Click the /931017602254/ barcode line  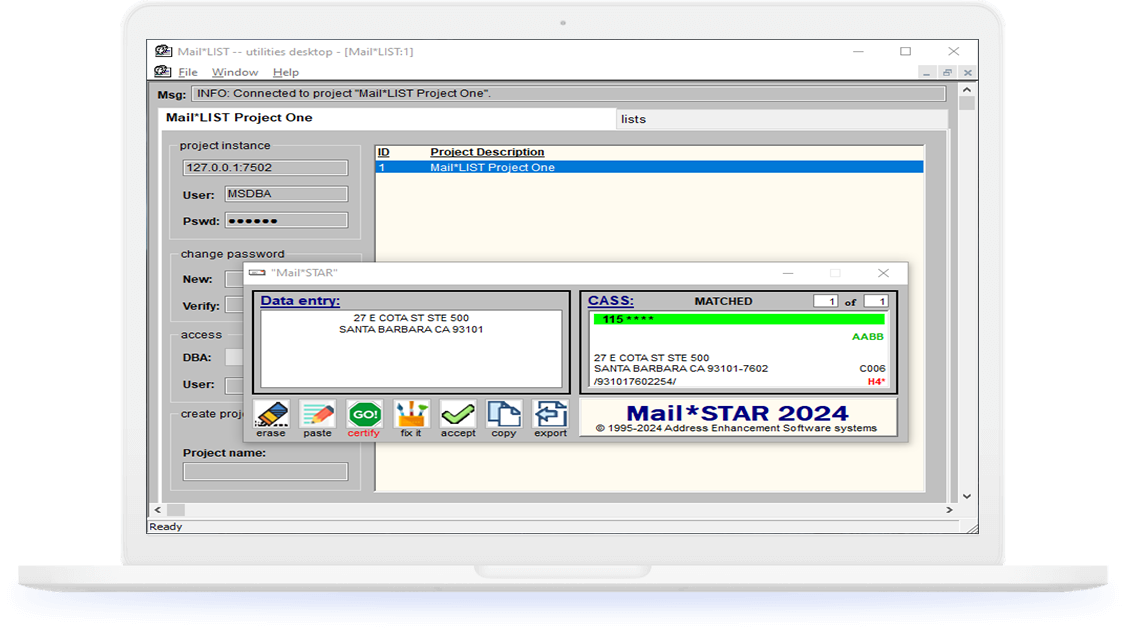tap(635, 381)
